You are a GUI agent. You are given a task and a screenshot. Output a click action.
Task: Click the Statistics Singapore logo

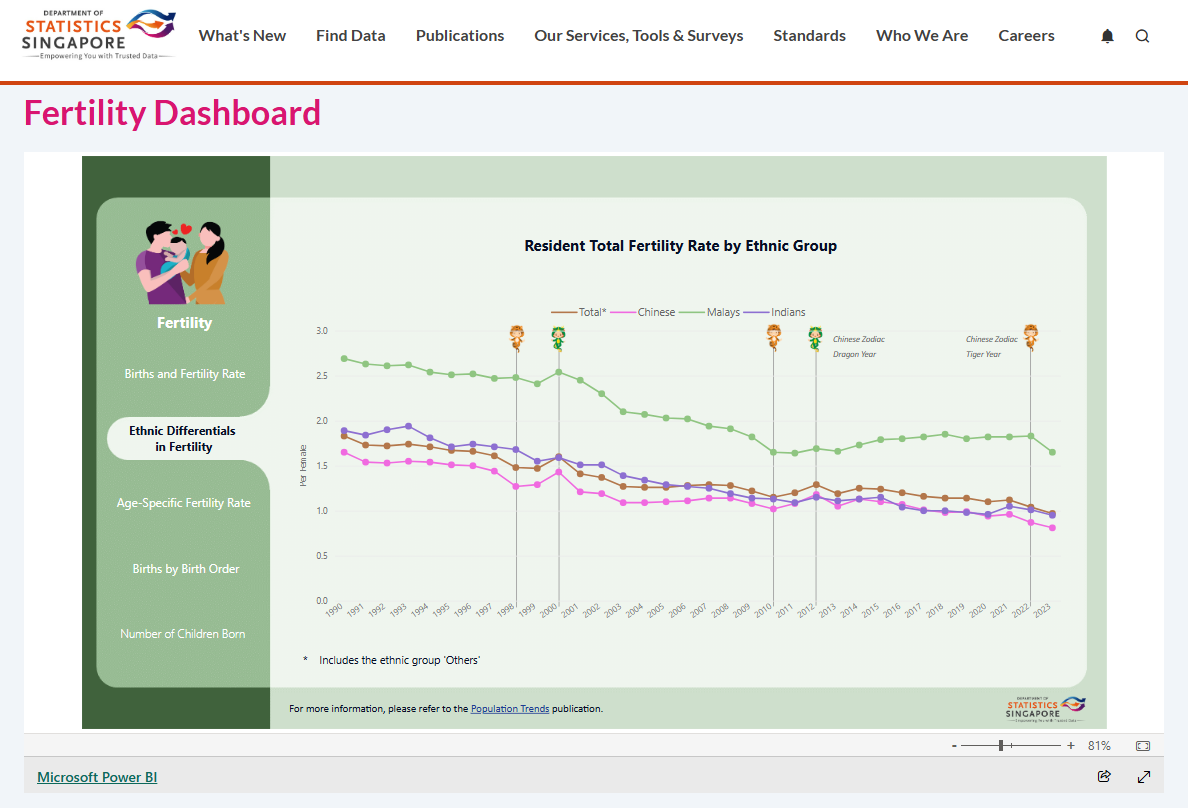(97, 34)
